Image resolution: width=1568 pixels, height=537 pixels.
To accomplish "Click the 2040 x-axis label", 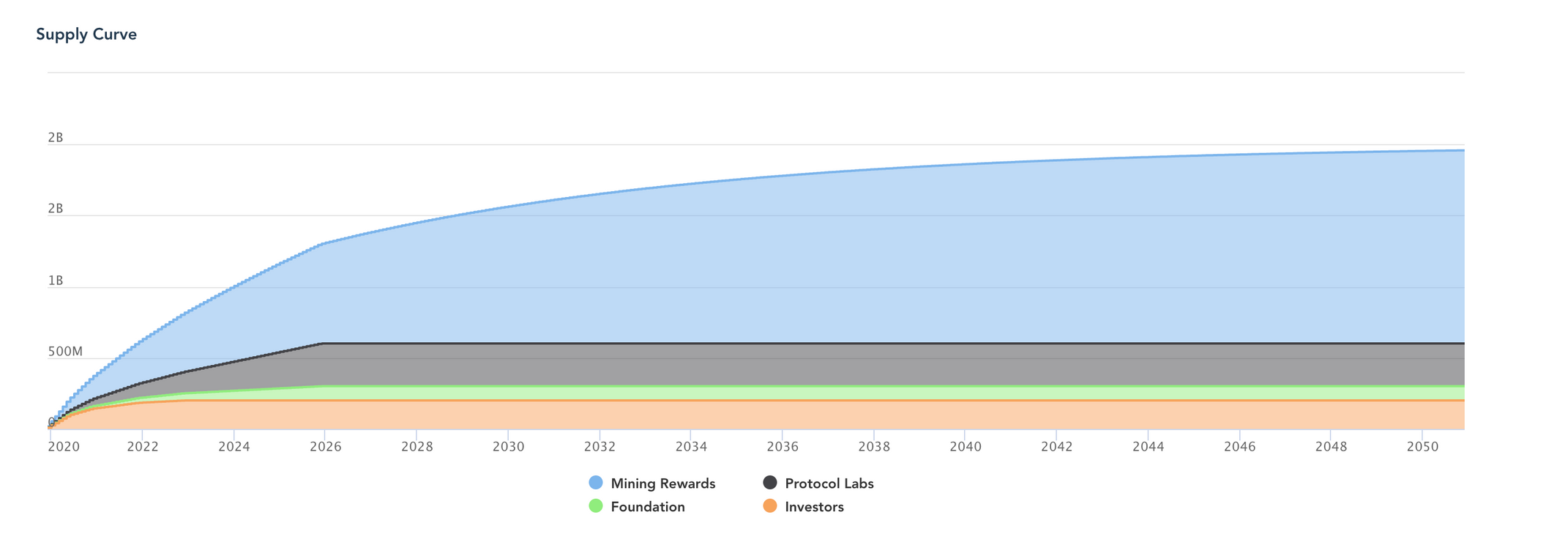I will (966, 447).
